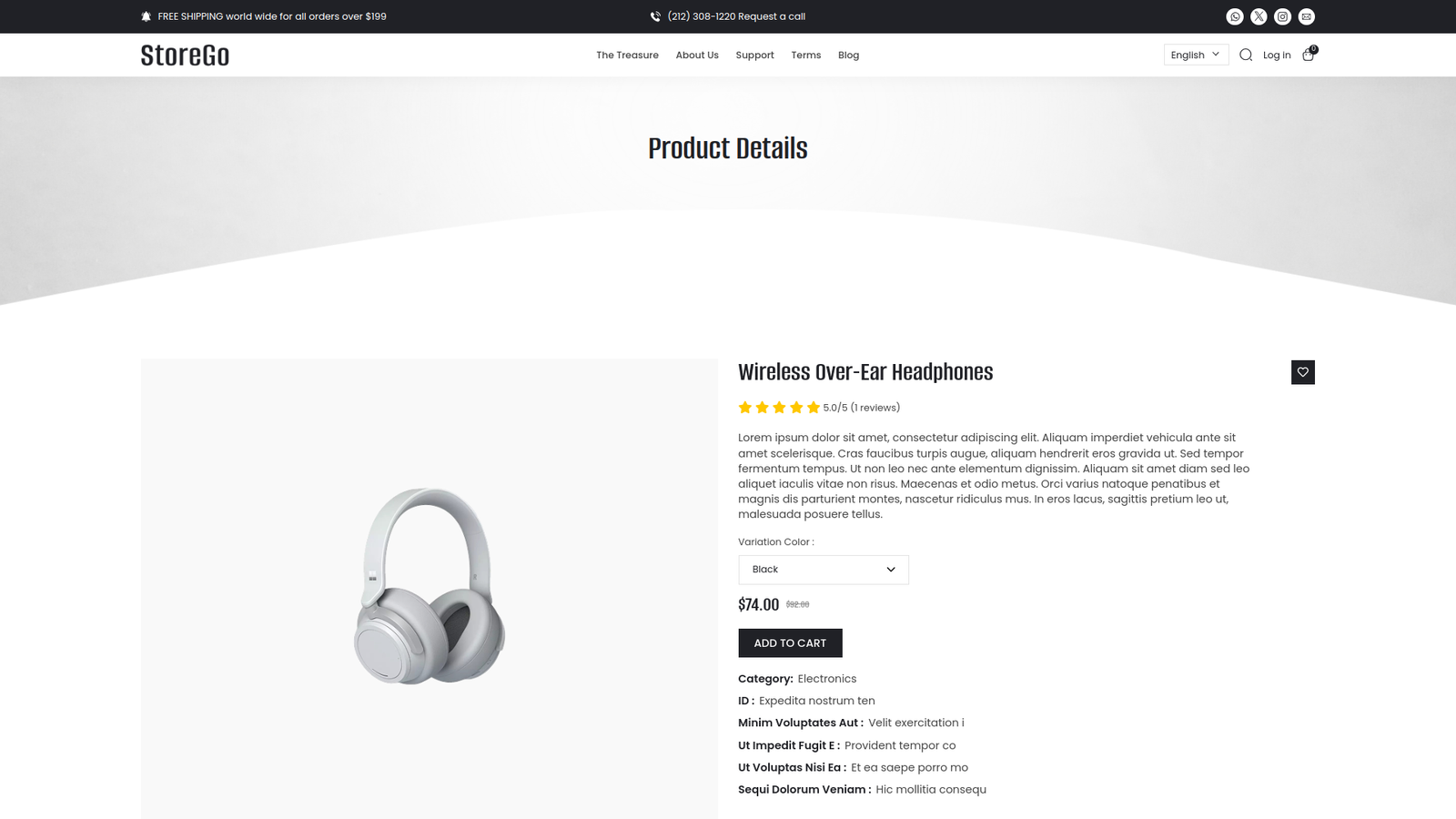Open the Variation Color dropdown

coord(823,570)
